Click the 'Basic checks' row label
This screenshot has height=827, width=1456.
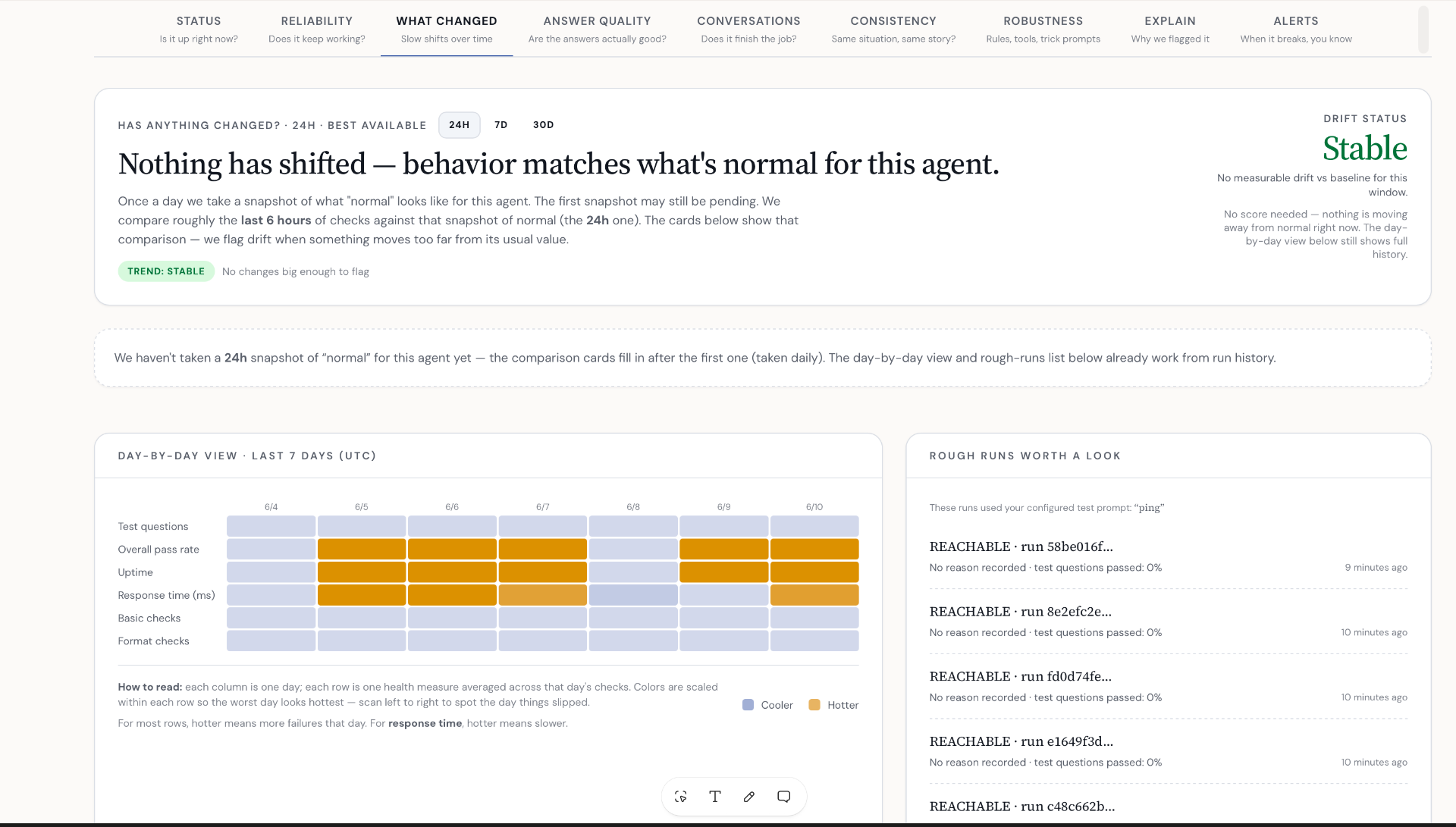tap(149, 618)
